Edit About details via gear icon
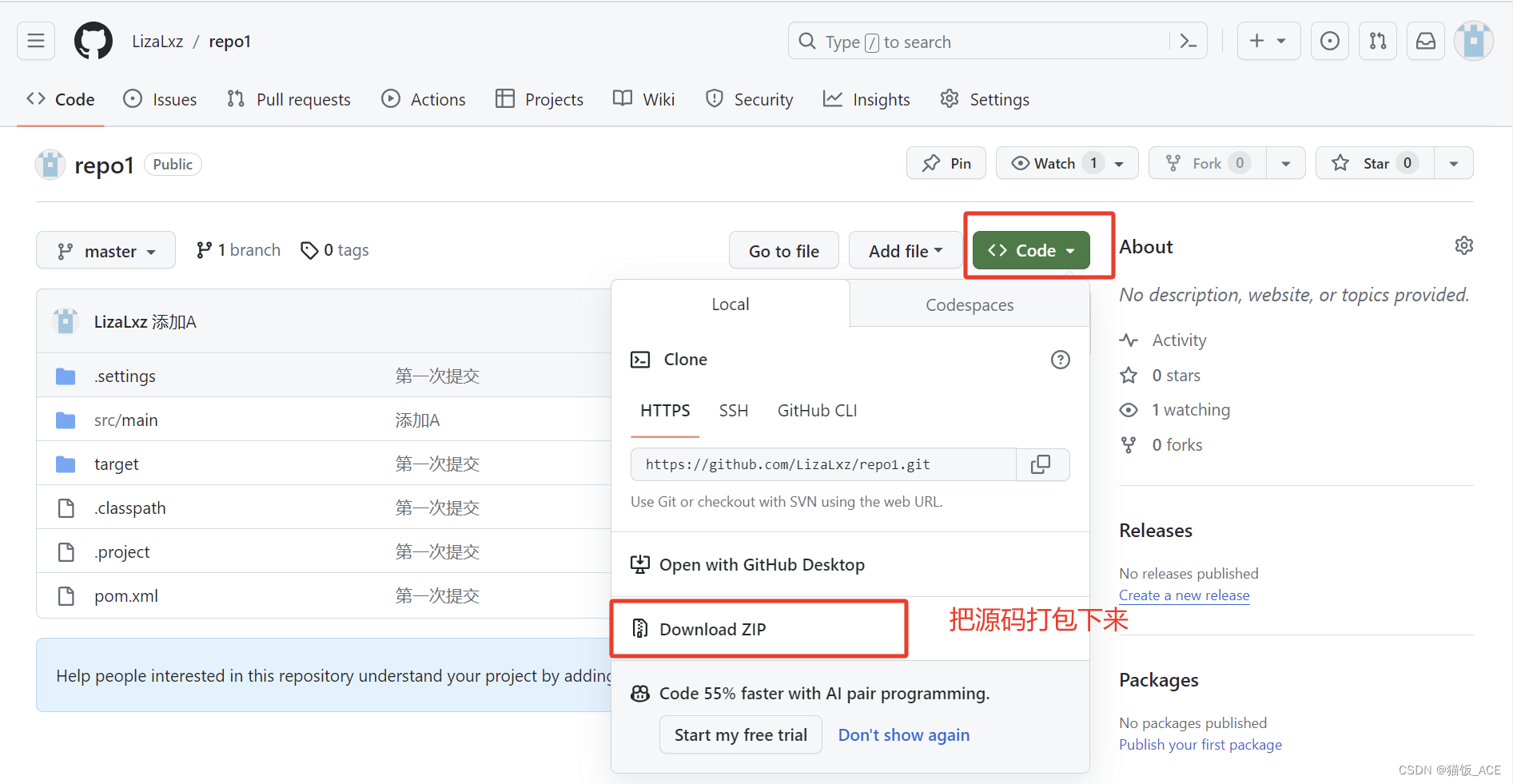The image size is (1513, 784). tap(1463, 246)
